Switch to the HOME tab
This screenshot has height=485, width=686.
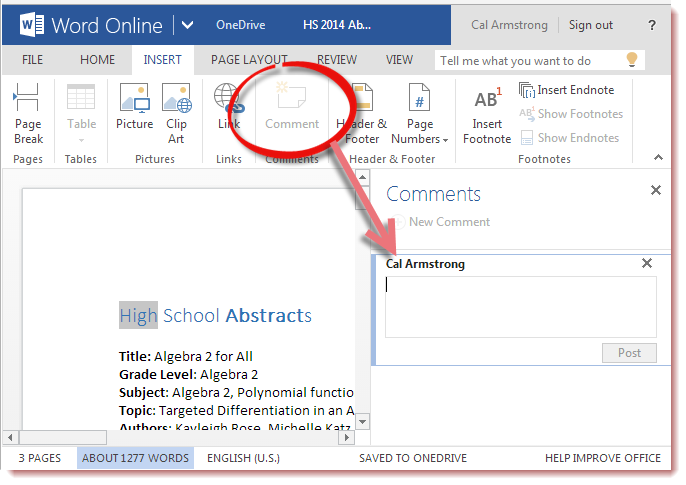tap(97, 59)
